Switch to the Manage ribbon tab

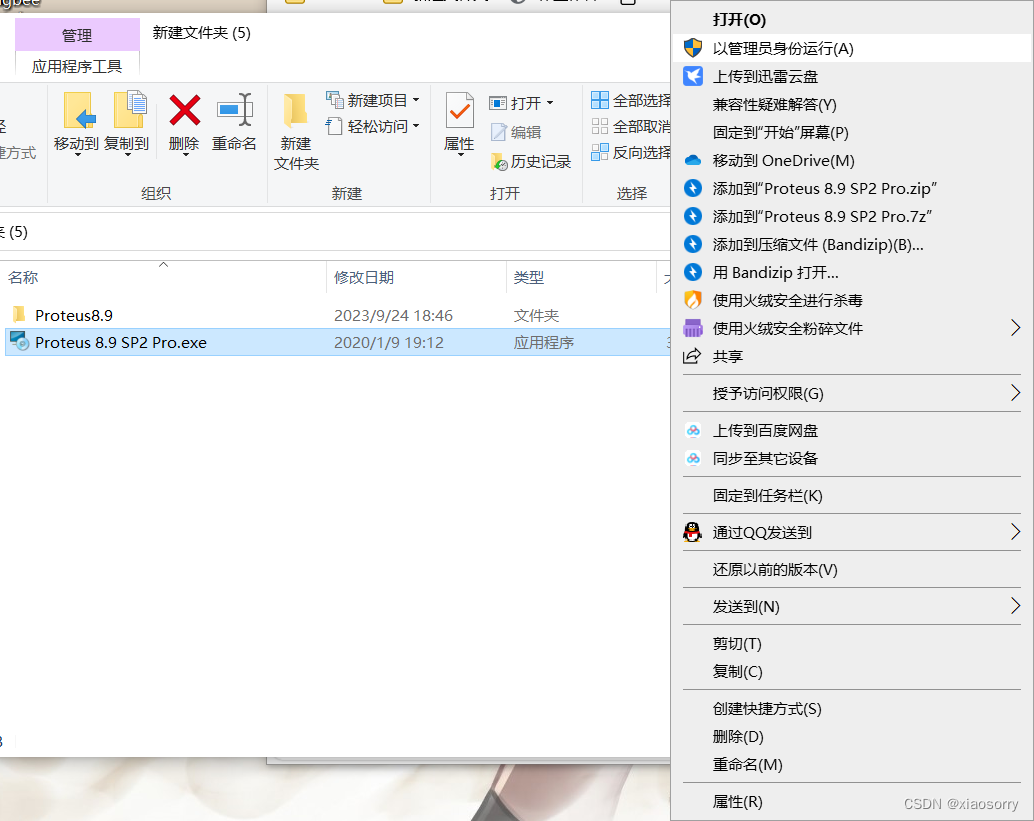(77, 35)
